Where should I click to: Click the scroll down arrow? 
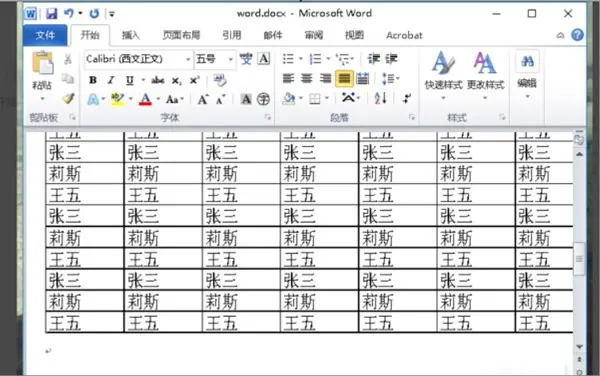[579, 347]
